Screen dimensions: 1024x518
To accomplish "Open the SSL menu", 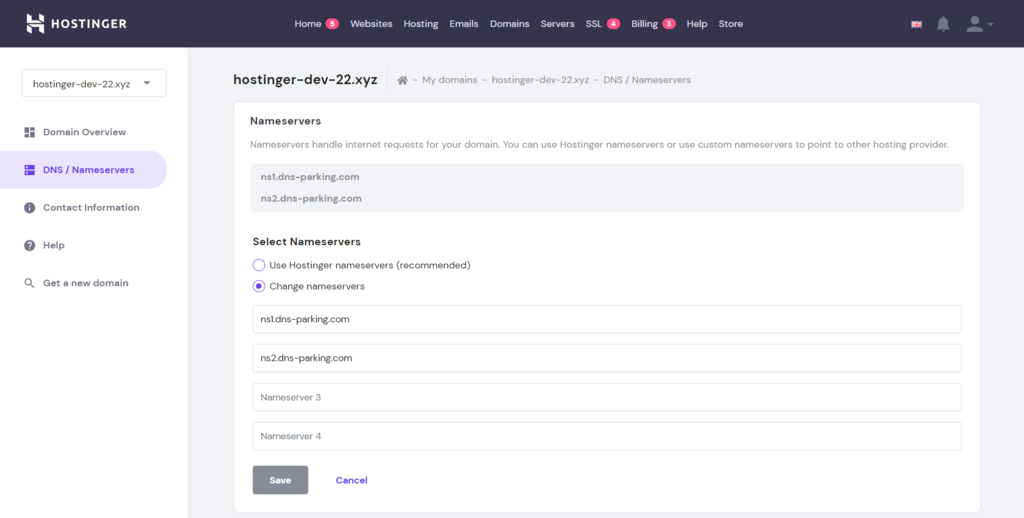I will click(x=594, y=24).
